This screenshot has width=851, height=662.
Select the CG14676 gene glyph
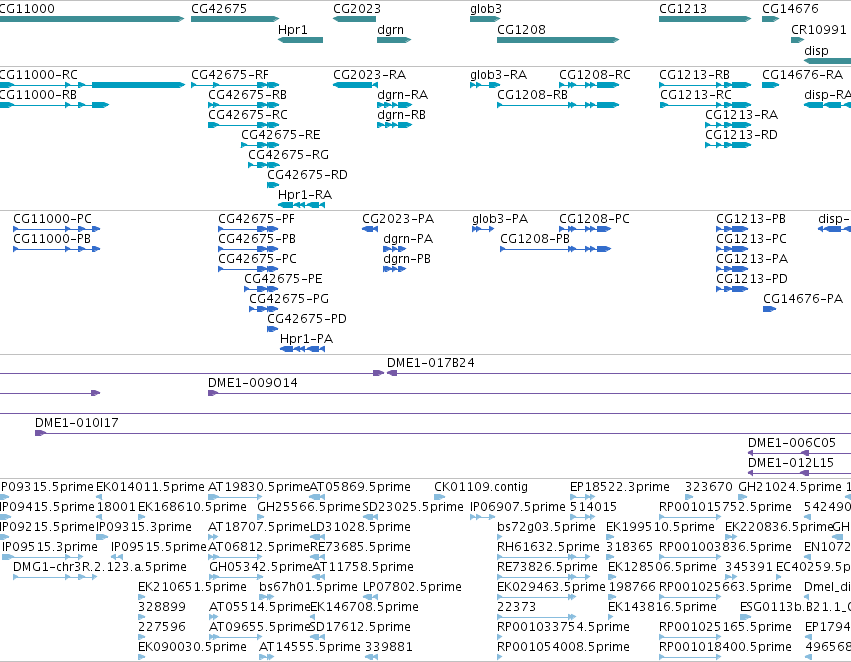point(771,19)
